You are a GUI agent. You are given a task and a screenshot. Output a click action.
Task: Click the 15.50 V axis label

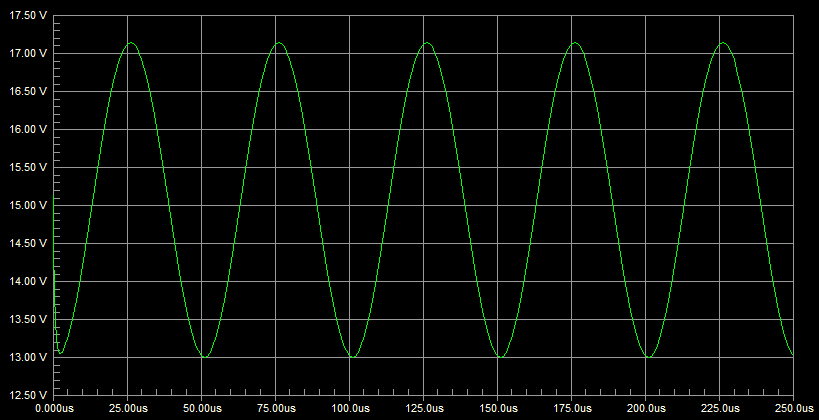[x=28, y=168]
